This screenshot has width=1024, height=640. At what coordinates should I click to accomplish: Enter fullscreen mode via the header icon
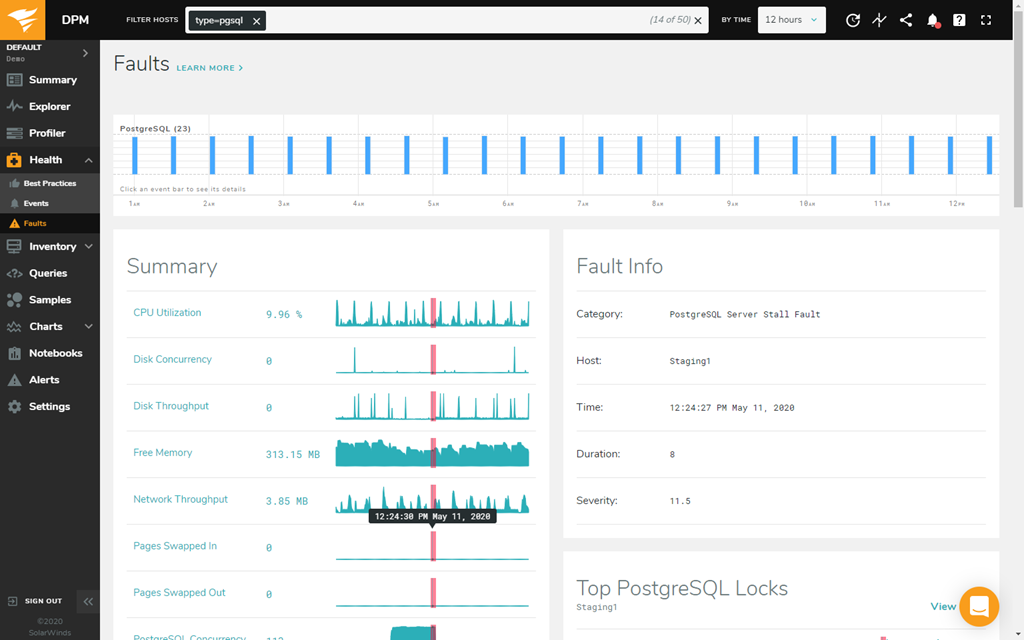pos(986,20)
